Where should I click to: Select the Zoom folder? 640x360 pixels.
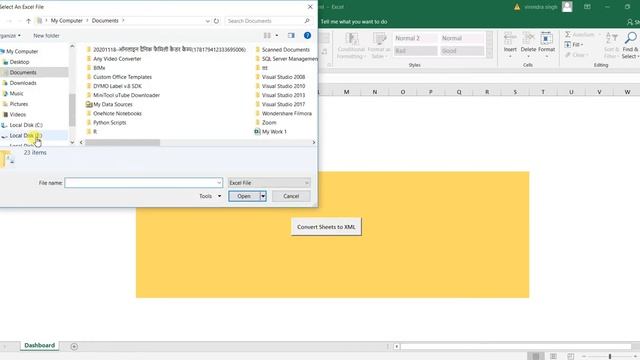[x=266, y=122]
